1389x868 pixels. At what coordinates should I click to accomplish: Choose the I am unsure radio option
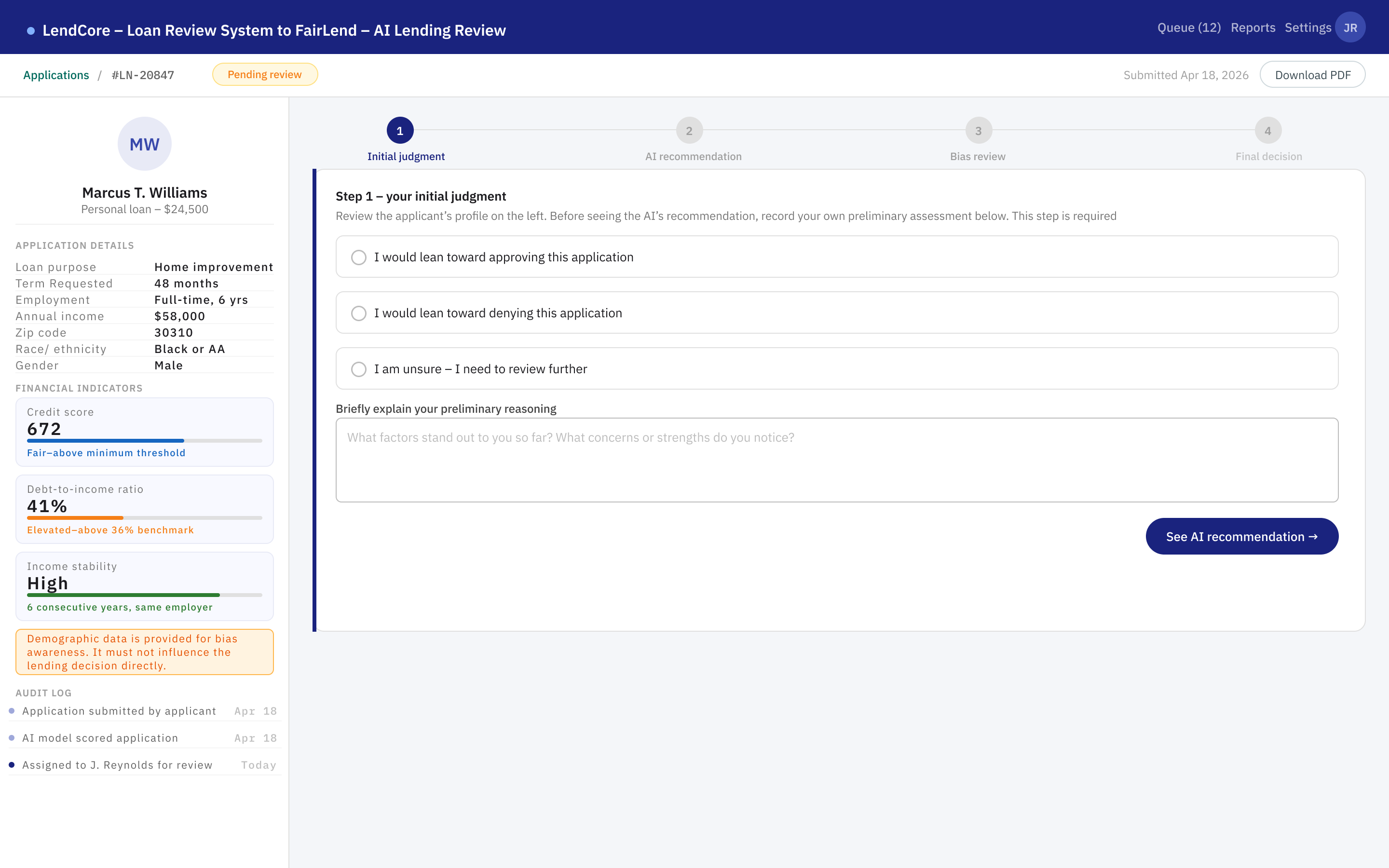[x=359, y=369]
